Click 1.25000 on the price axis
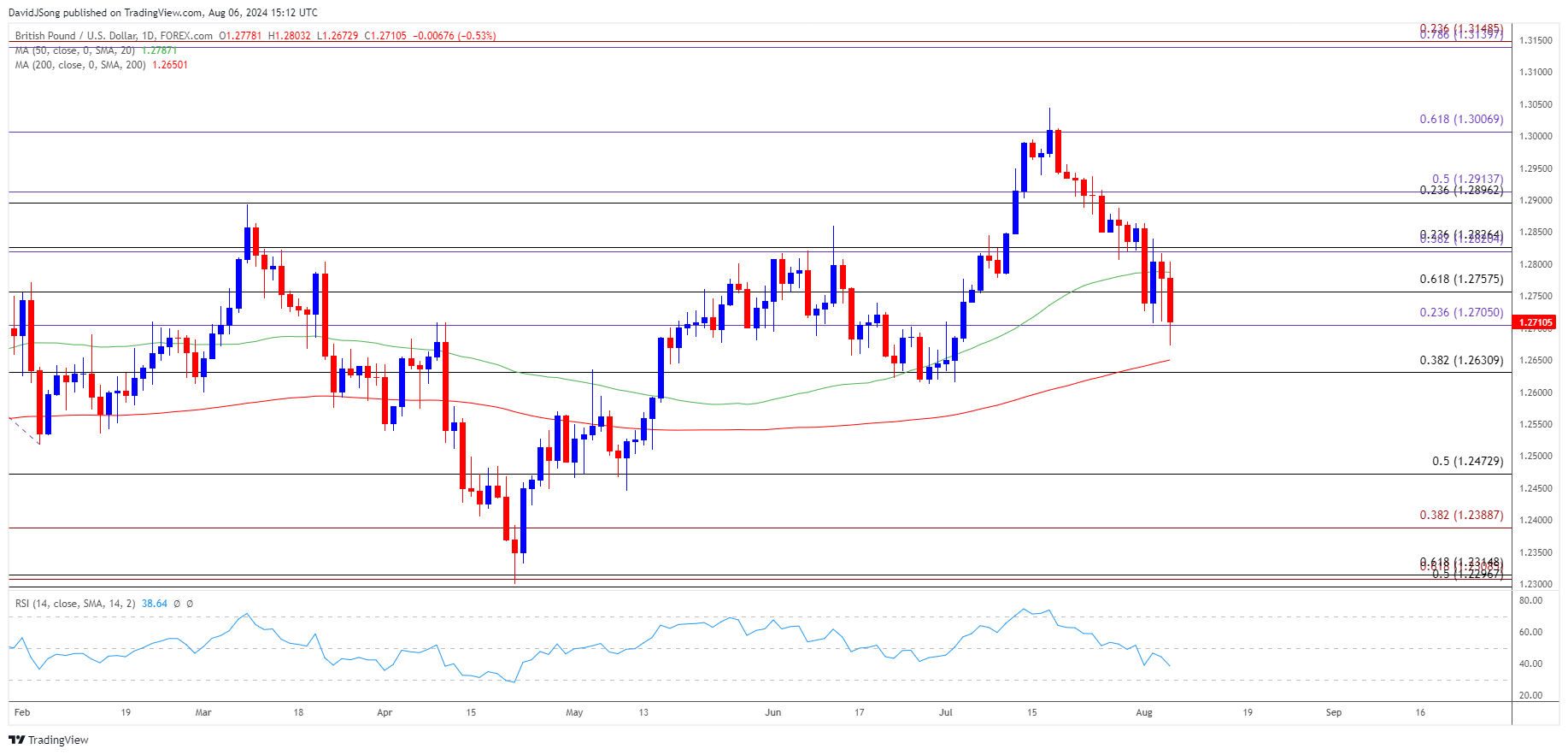Screen dimensions: 1568x755 (1536, 457)
